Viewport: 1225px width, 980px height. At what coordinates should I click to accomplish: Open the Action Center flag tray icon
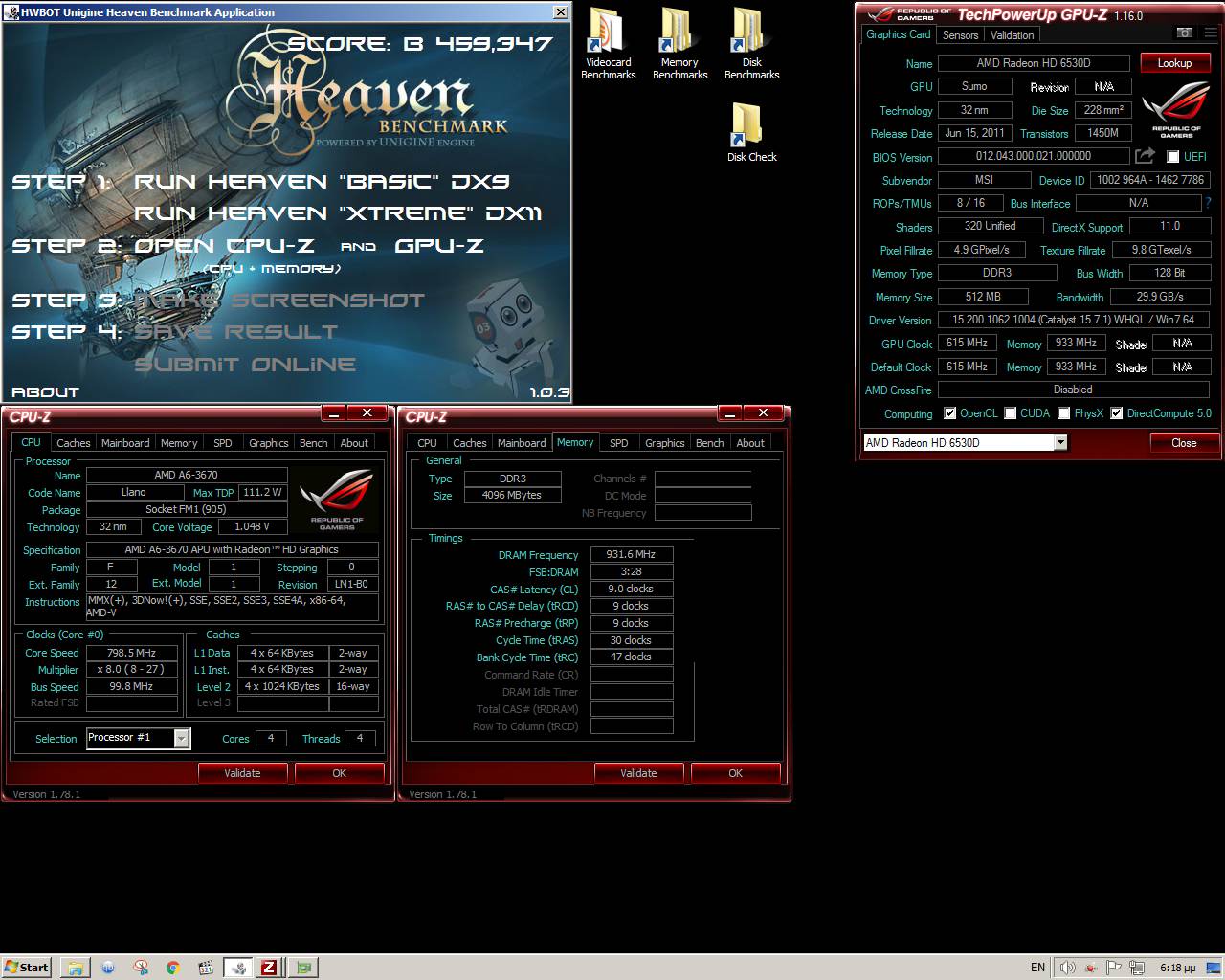(x=1113, y=968)
